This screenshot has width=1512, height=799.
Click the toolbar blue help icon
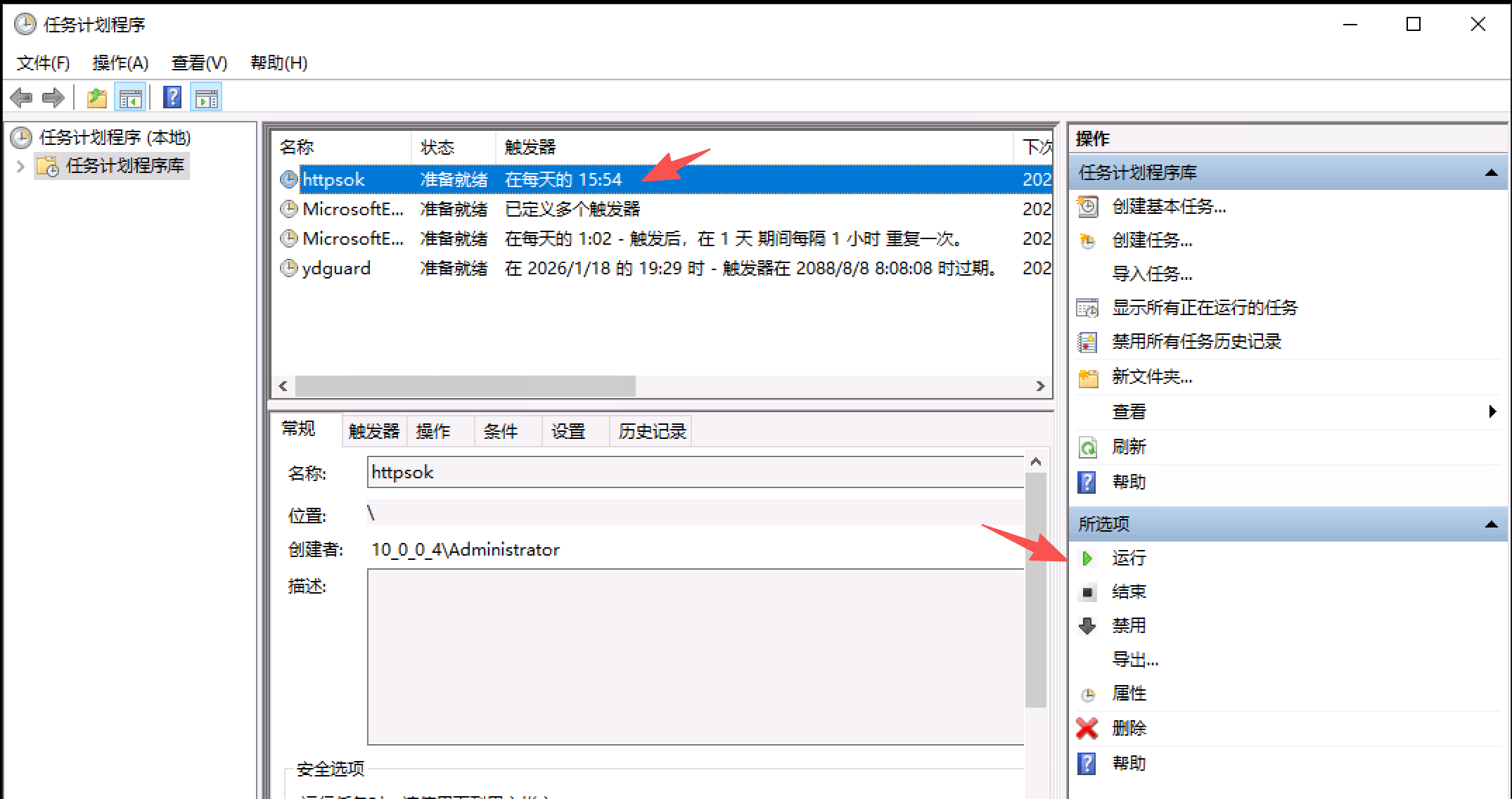tap(172, 98)
